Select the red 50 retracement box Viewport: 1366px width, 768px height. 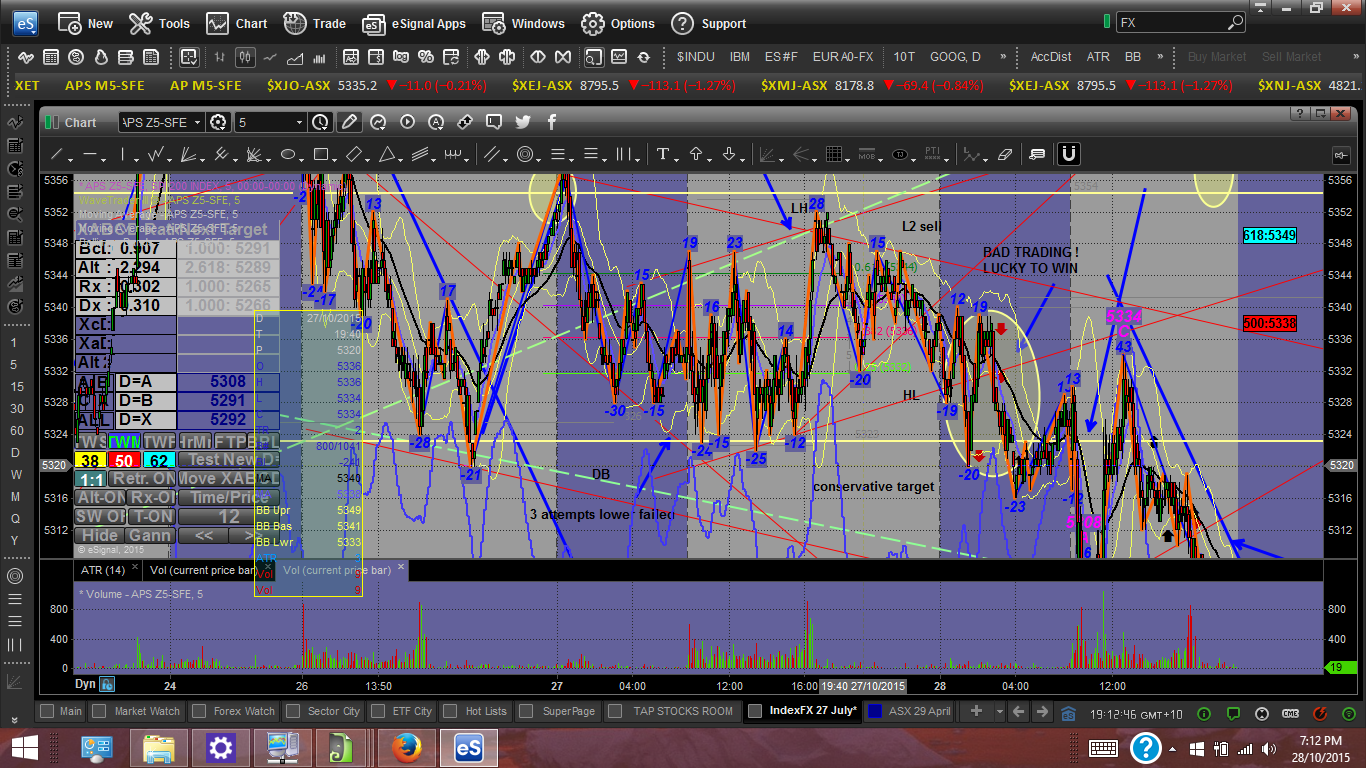click(x=125, y=460)
